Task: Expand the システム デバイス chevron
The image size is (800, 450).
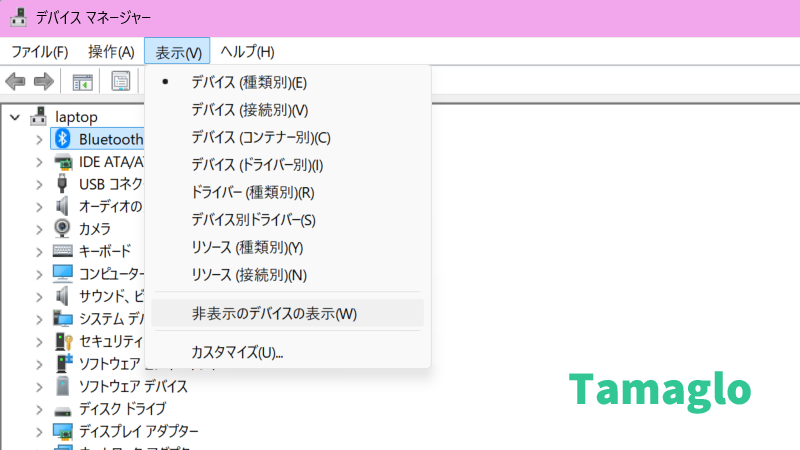Action: click(x=39, y=319)
